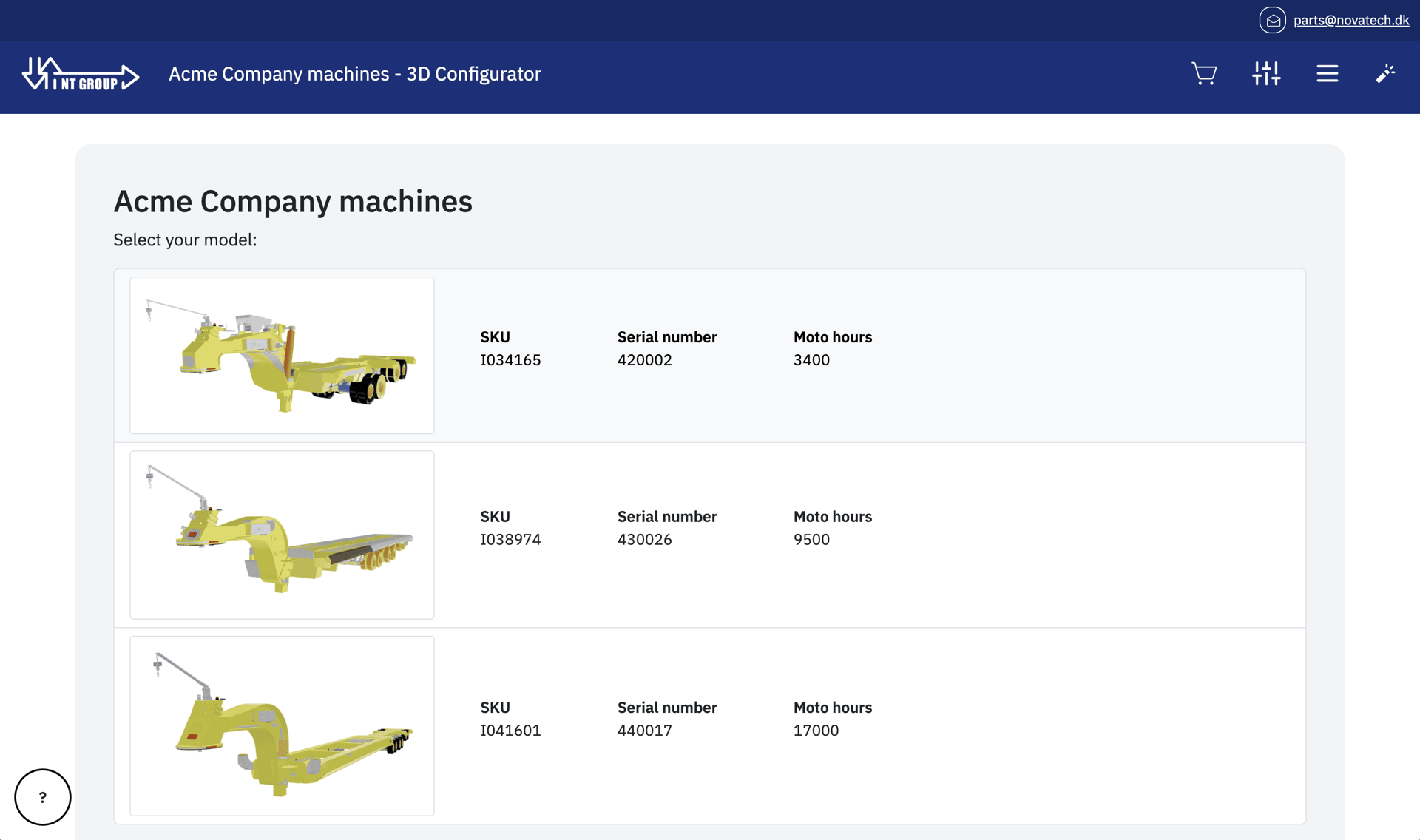Select machine with SKU I038974
Screen dimensions: 1420x840
pyautogui.click(x=510, y=539)
